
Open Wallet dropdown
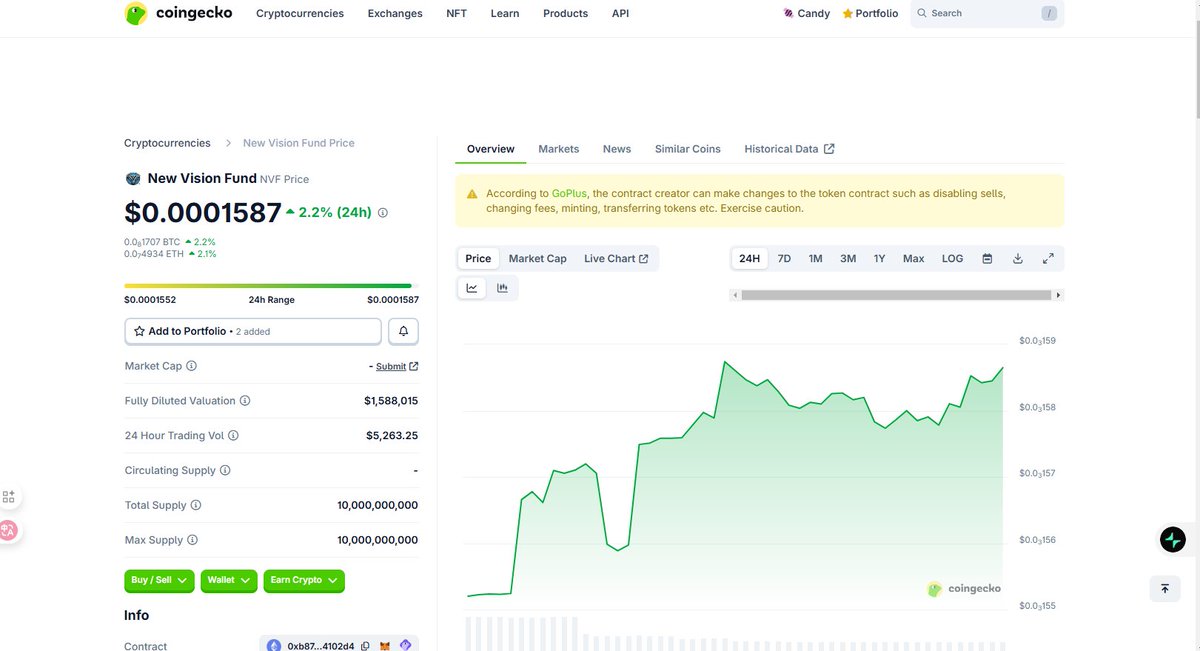(x=229, y=580)
